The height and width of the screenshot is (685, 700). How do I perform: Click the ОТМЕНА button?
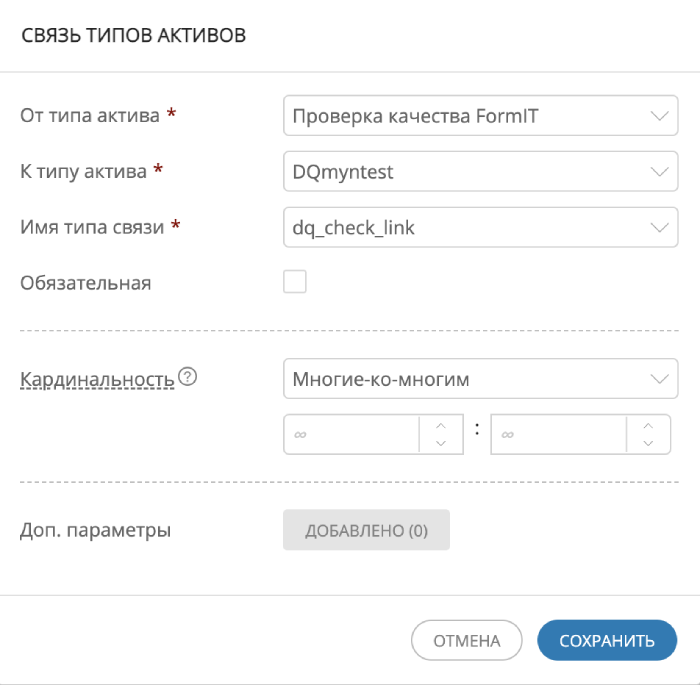(x=467, y=641)
